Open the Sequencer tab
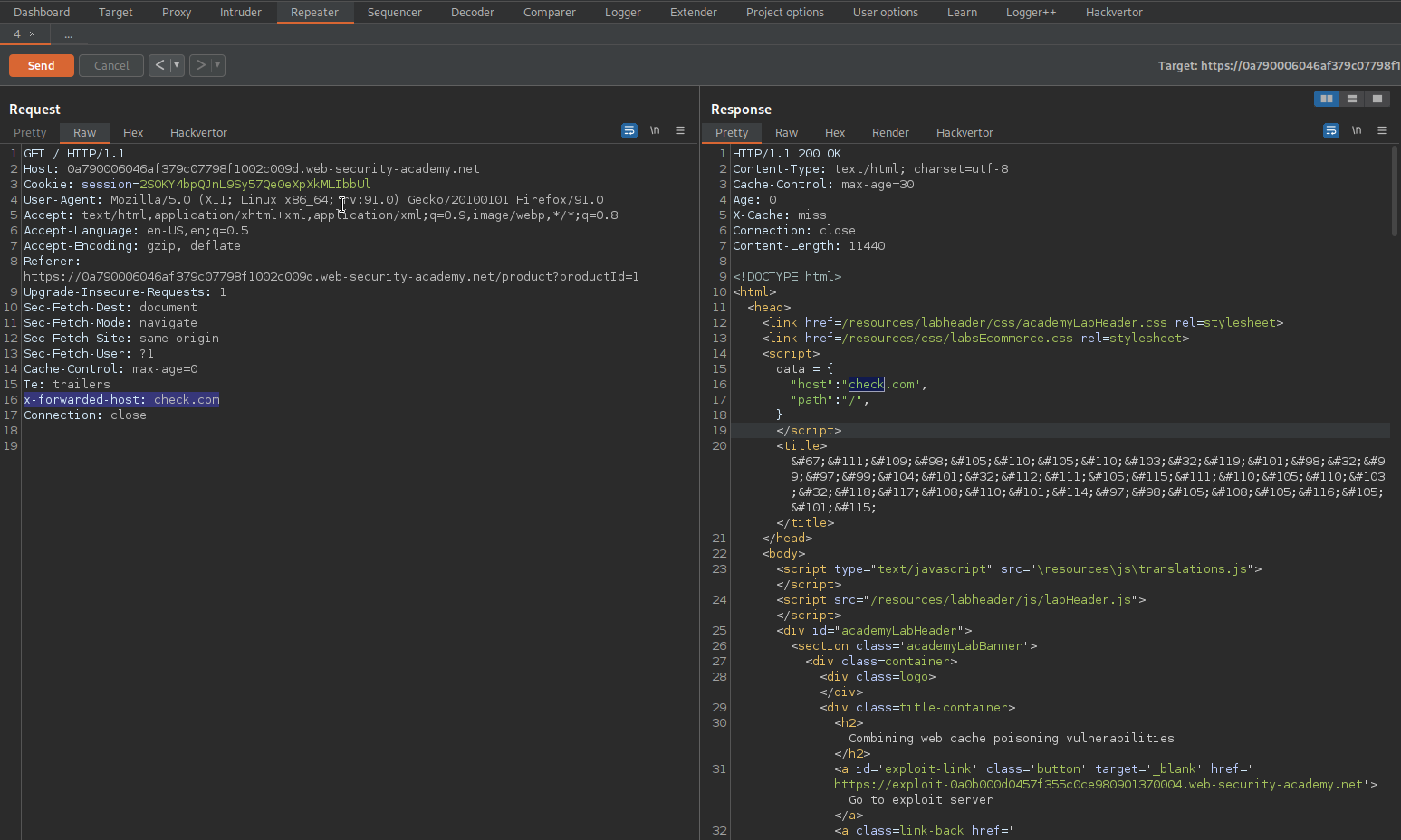The width and height of the screenshot is (1401, 840). click(x=395, y=13)
